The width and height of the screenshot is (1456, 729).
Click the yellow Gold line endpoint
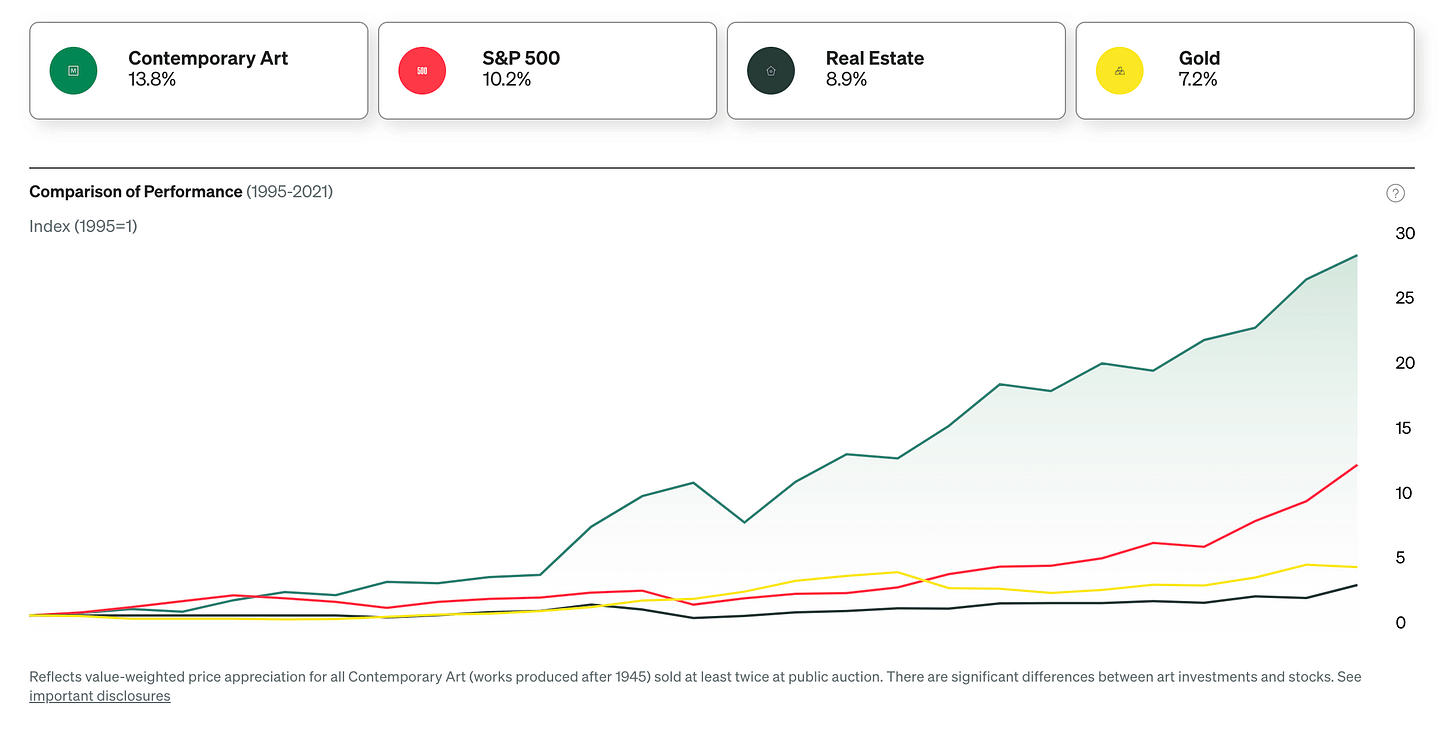(x=1357, y=567)
